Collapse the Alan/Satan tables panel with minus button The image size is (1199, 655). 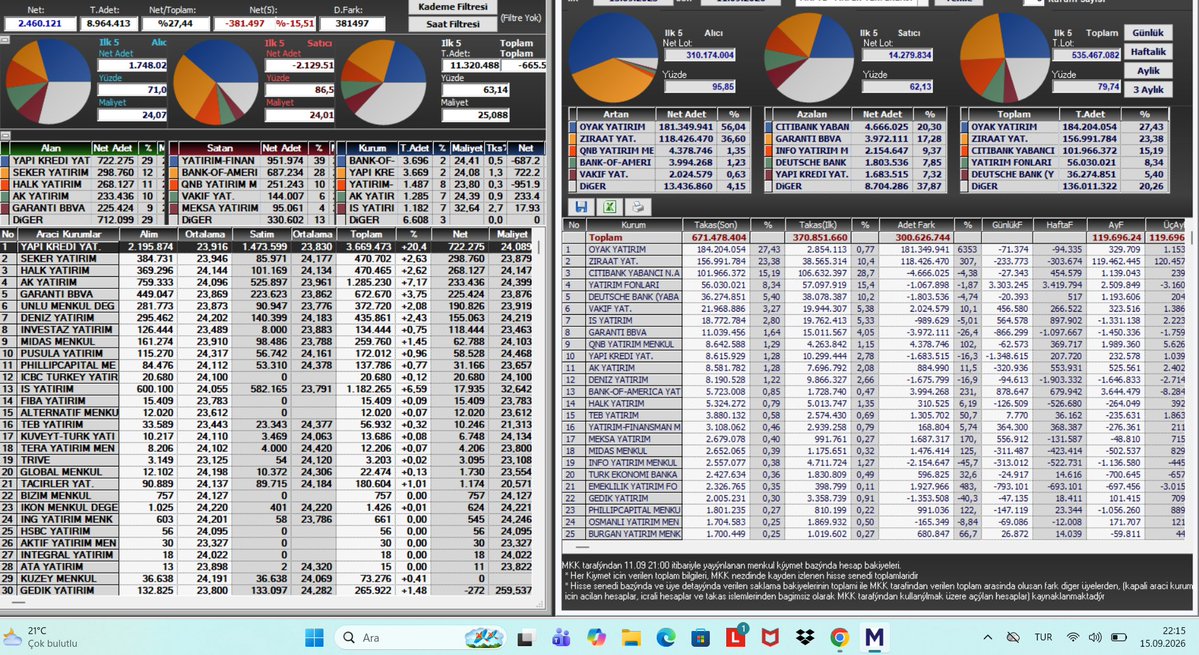tap(5, 135)
